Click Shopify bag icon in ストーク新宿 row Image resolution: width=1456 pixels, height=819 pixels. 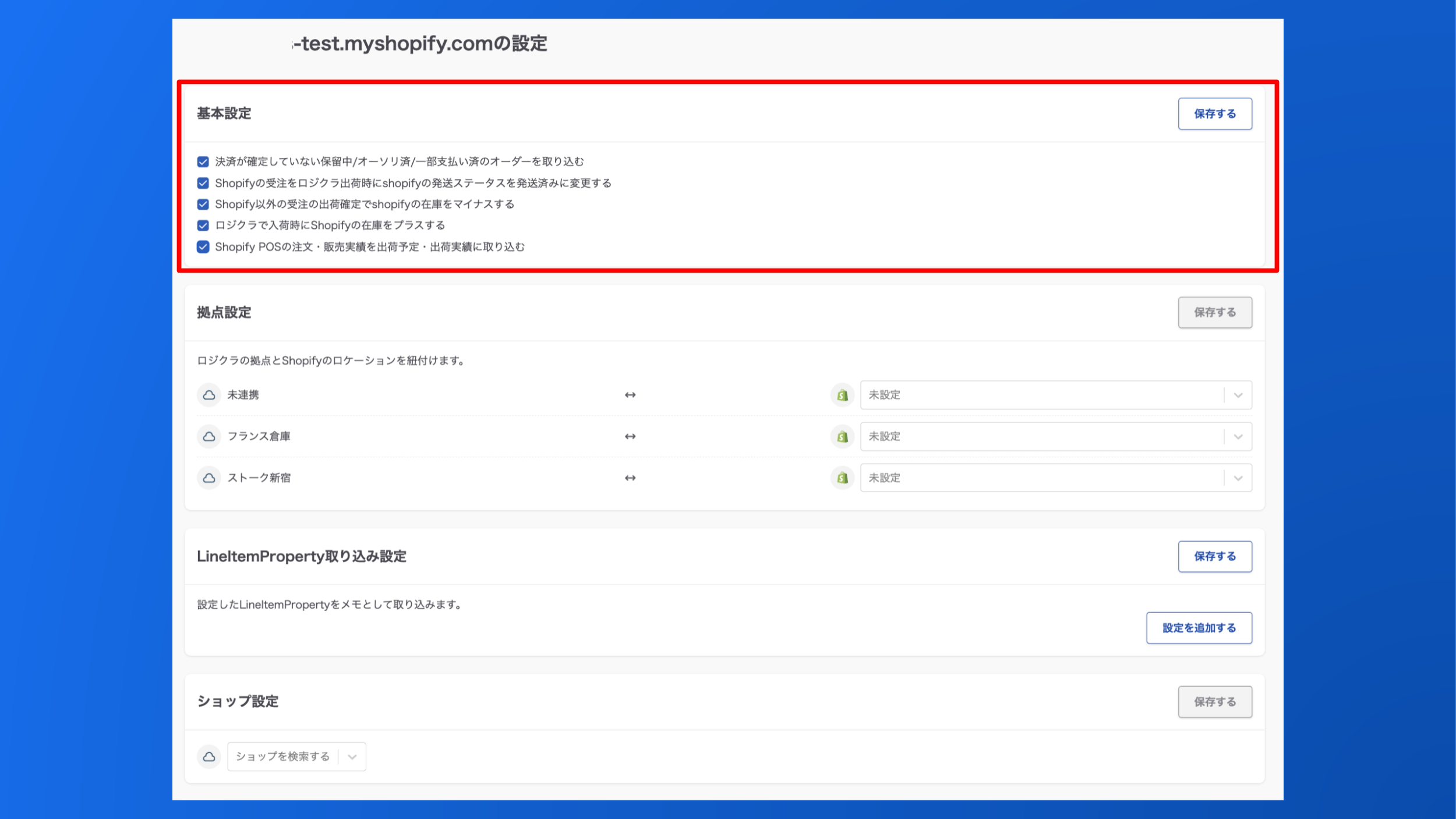pos(842,478)
